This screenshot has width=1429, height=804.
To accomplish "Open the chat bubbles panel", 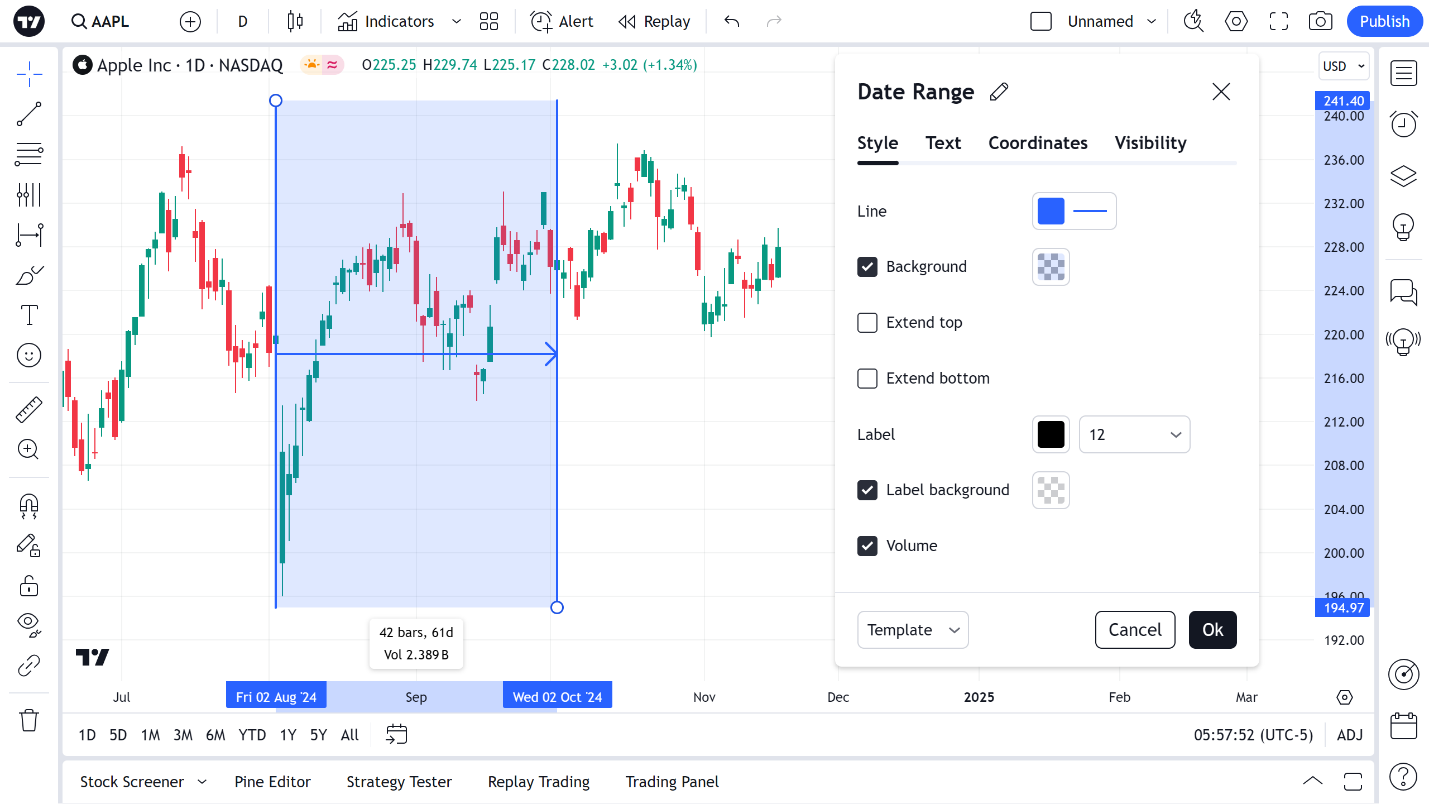I will [1404, 292].
